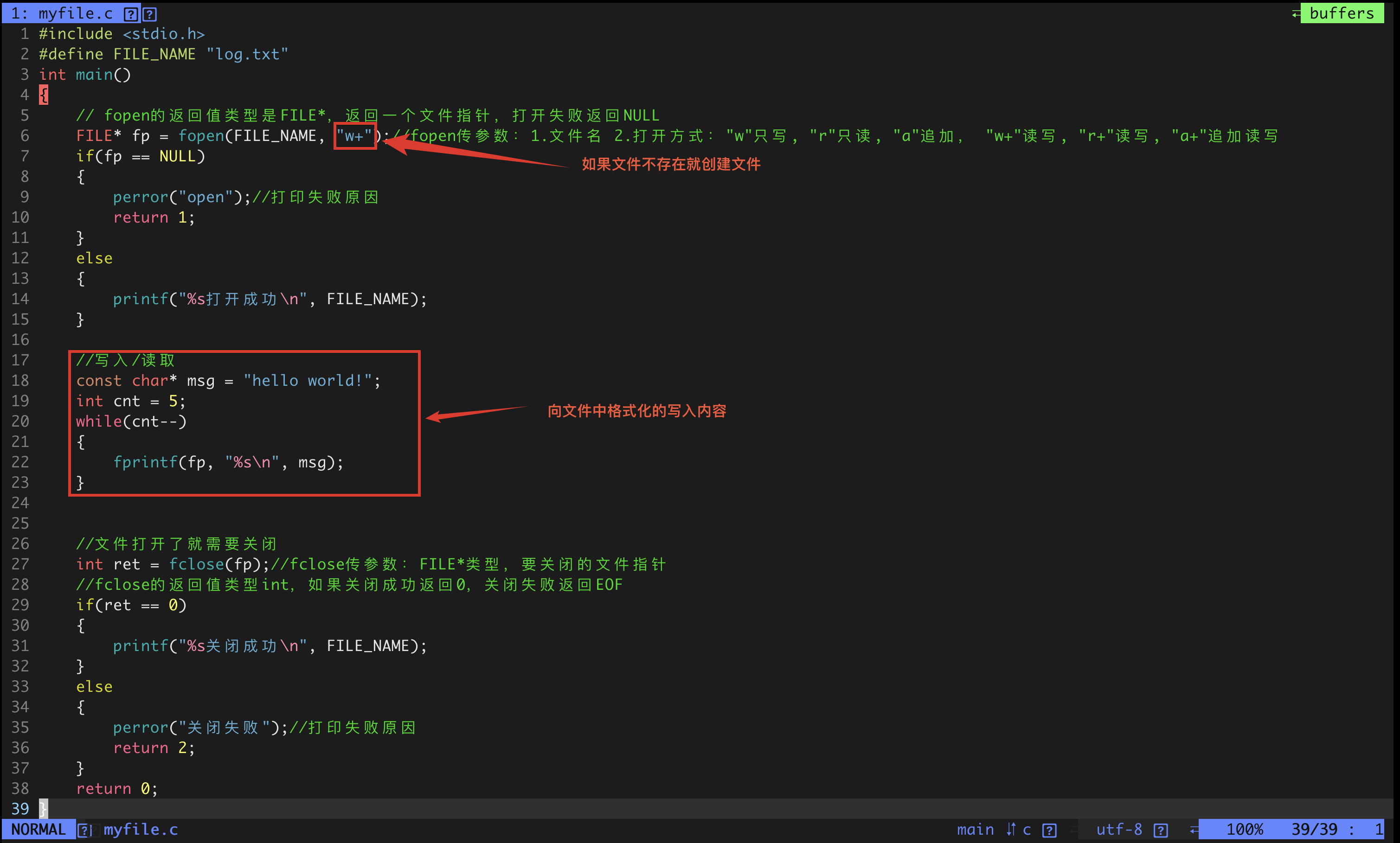Screen dimensions: 1400x843
Task: Click the 100% scroll position indicator
Action: (1244, 830)
